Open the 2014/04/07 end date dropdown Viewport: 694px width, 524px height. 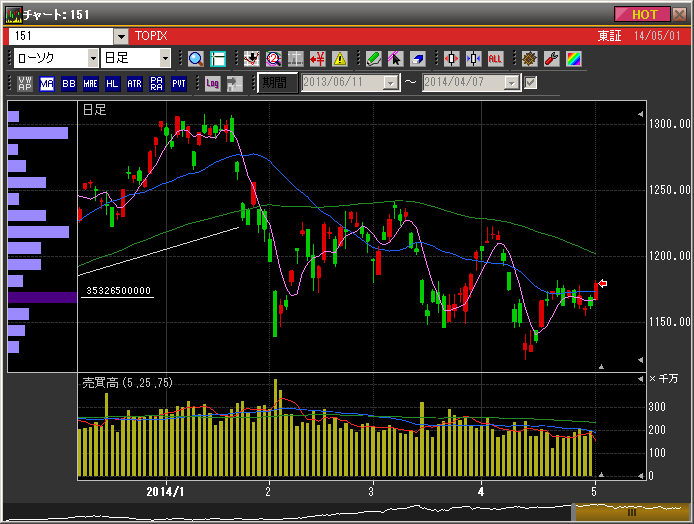click(x=511, y=83)
